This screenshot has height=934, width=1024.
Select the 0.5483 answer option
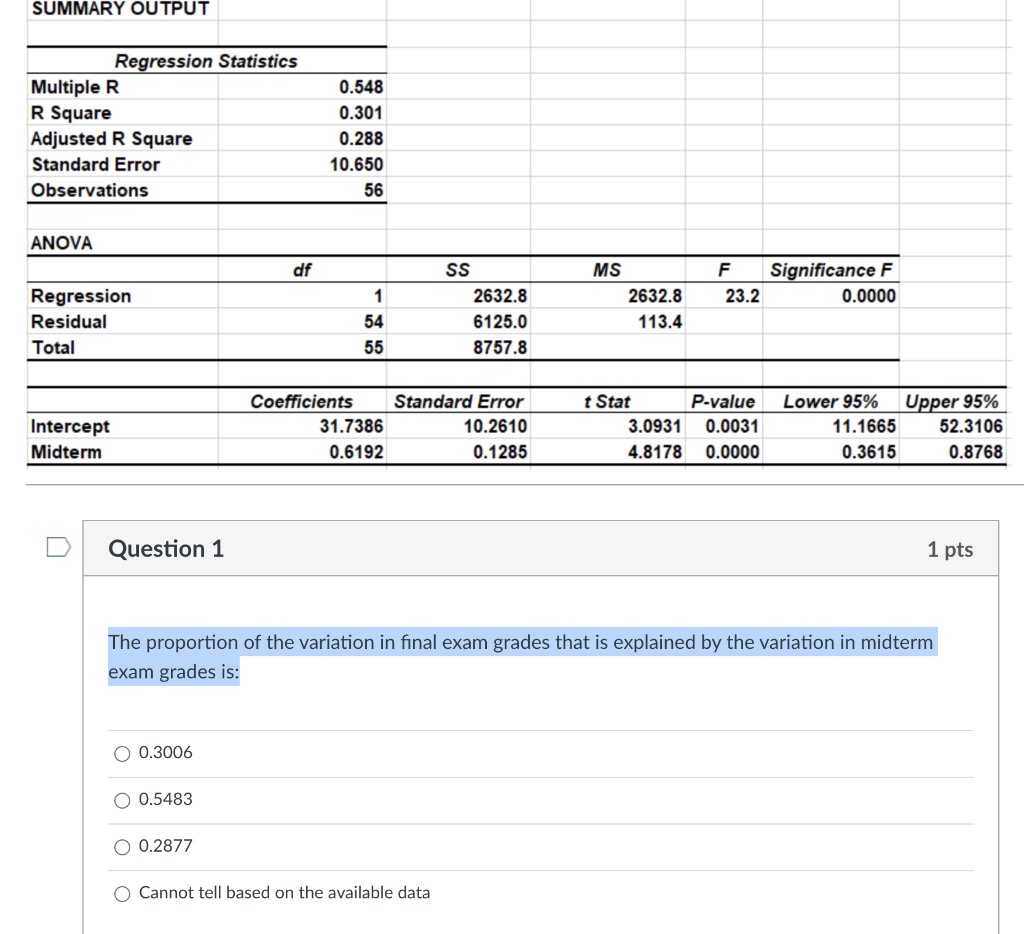(x=121, y=800)
